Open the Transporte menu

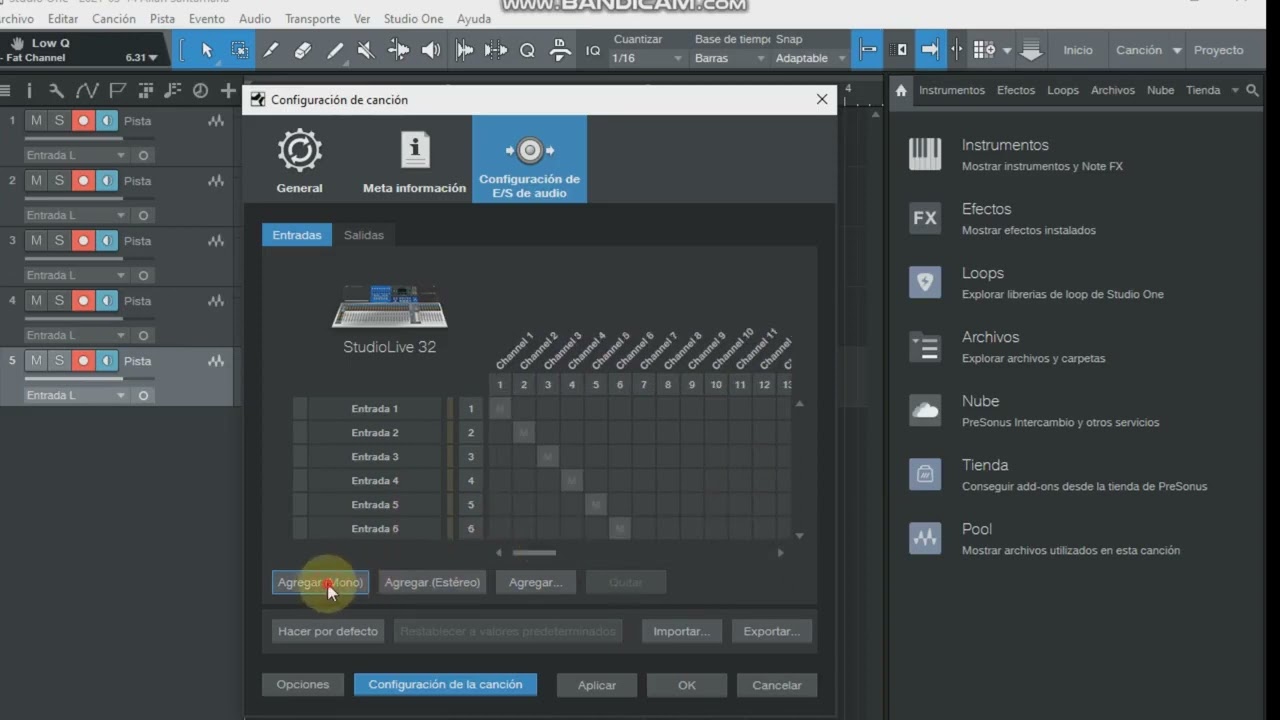pyautogui.click(x=312, y=19)
